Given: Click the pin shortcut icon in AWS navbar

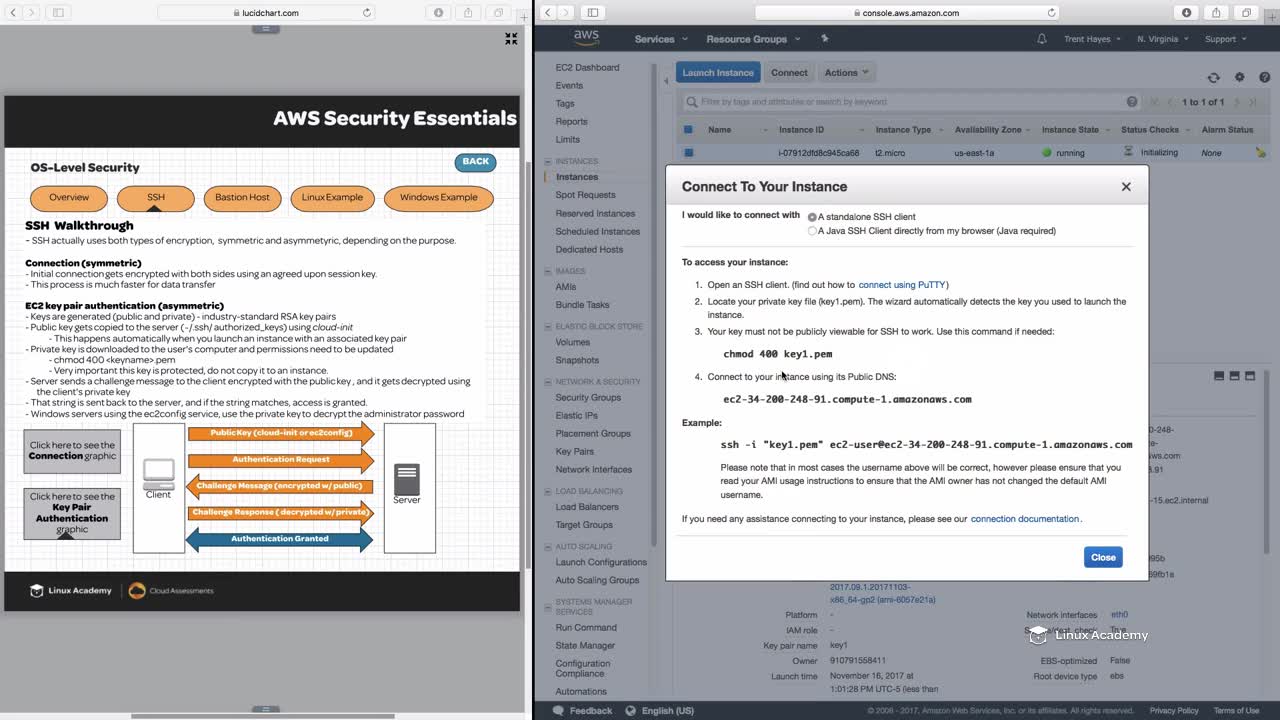Looking at the screenshot, I should click(824, 39).
